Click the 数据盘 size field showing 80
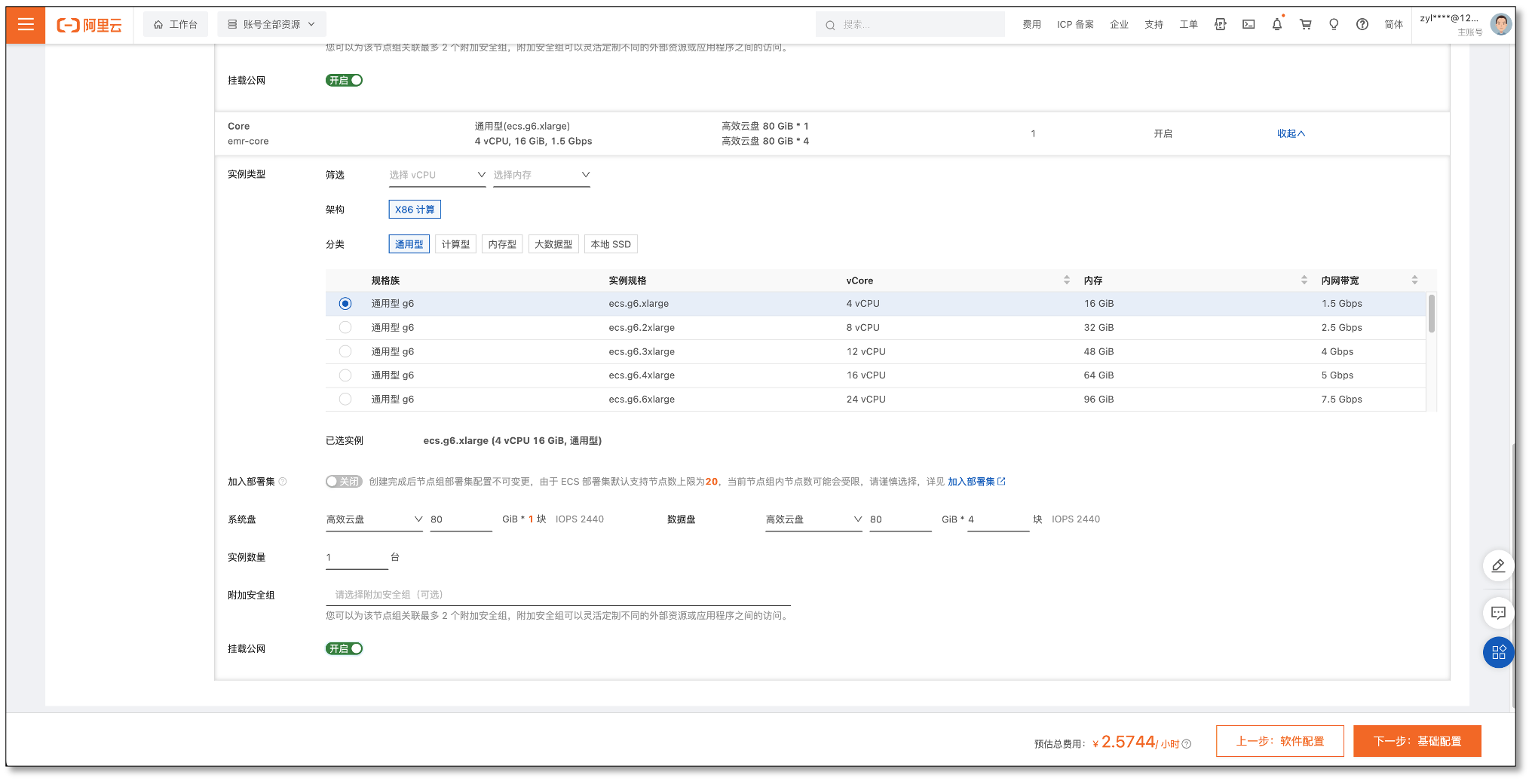This screenshot has height=784, width=1532. 900,519
